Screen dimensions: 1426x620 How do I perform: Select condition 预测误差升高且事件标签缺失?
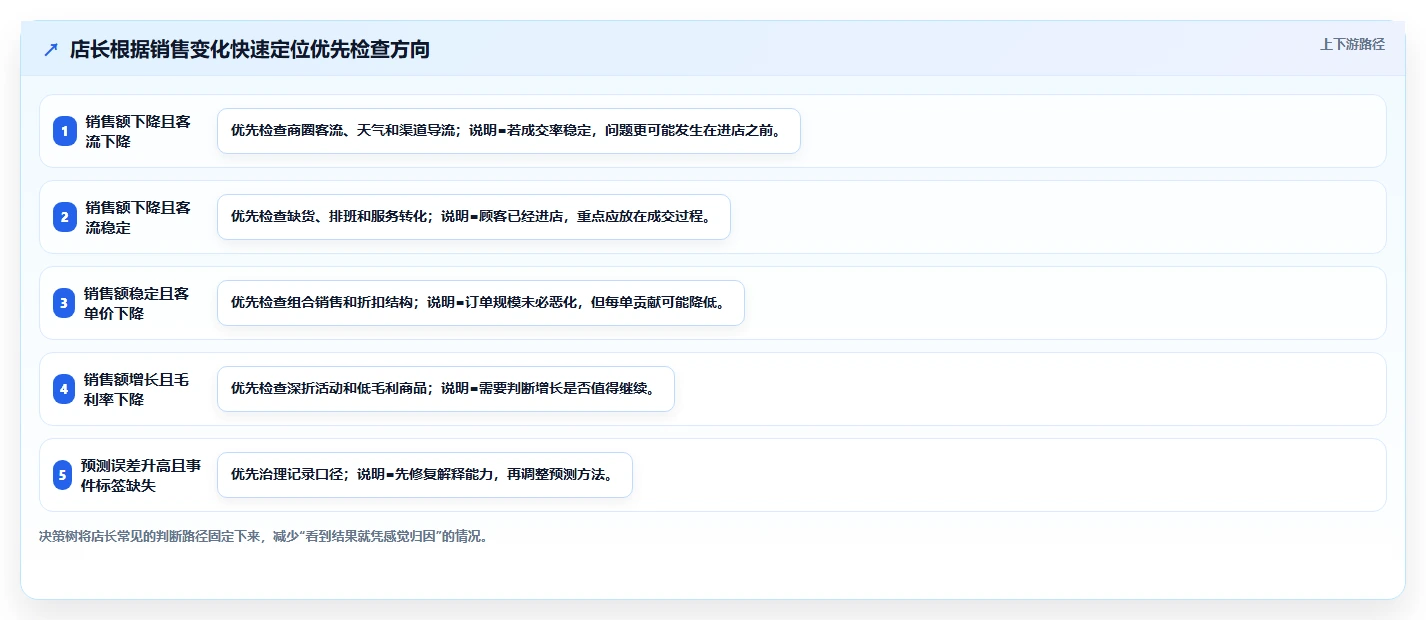(x=141, y=475)
